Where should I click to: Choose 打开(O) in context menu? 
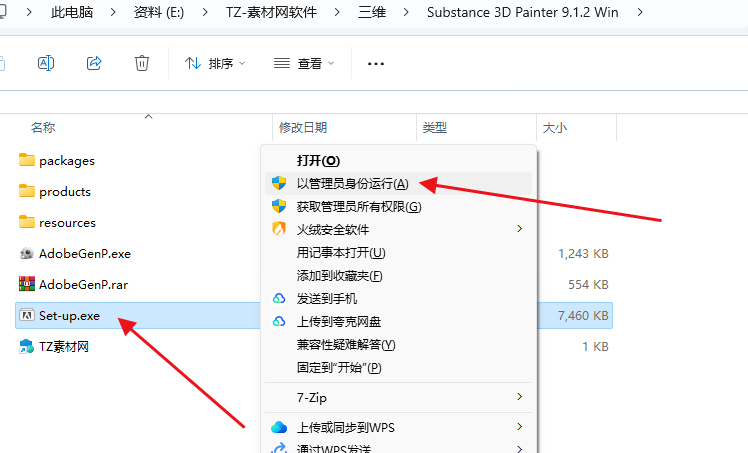[x=398, y=160]
